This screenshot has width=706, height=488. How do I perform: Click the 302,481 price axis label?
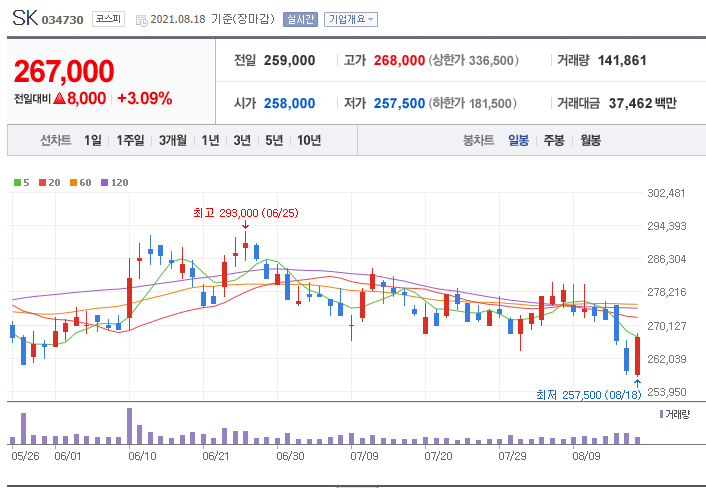pos(666,193)
